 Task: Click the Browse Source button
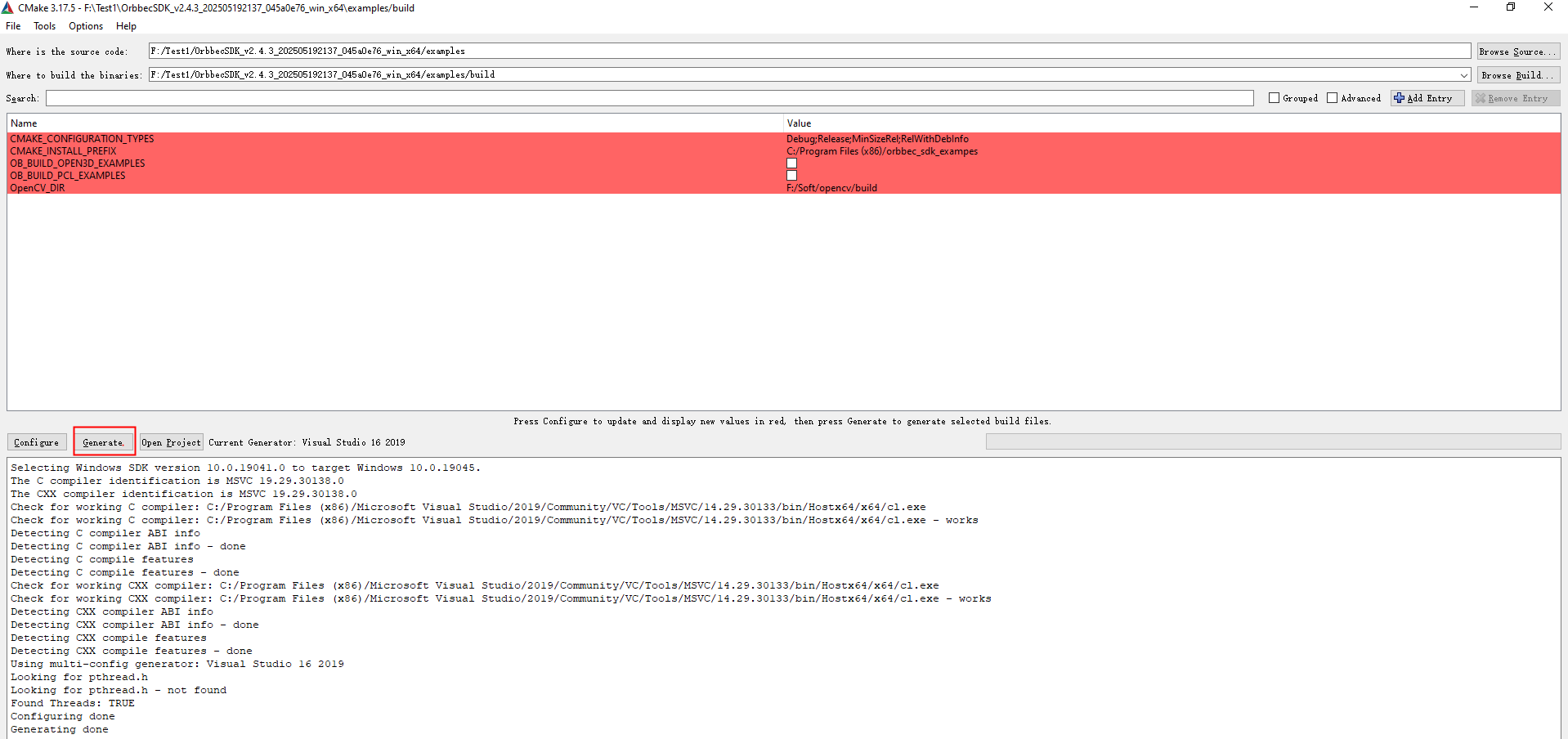click(x=1517, y=52)
